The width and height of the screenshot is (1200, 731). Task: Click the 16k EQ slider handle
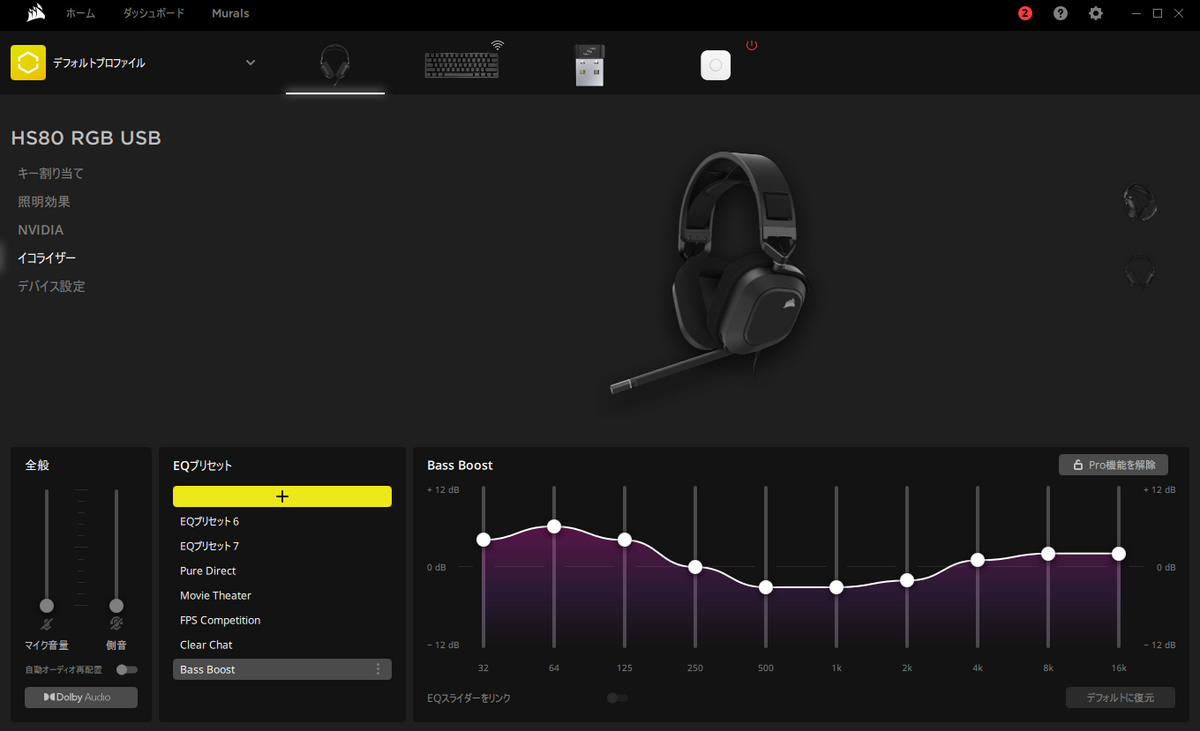(1119, 553)
